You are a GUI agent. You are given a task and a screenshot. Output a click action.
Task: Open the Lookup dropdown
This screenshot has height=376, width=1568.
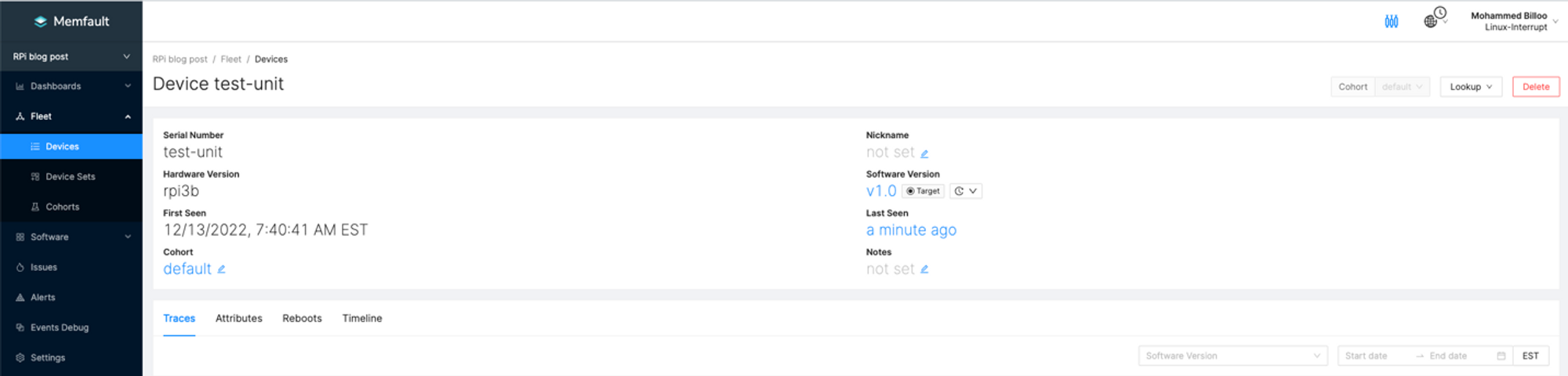coord(1470,87)
